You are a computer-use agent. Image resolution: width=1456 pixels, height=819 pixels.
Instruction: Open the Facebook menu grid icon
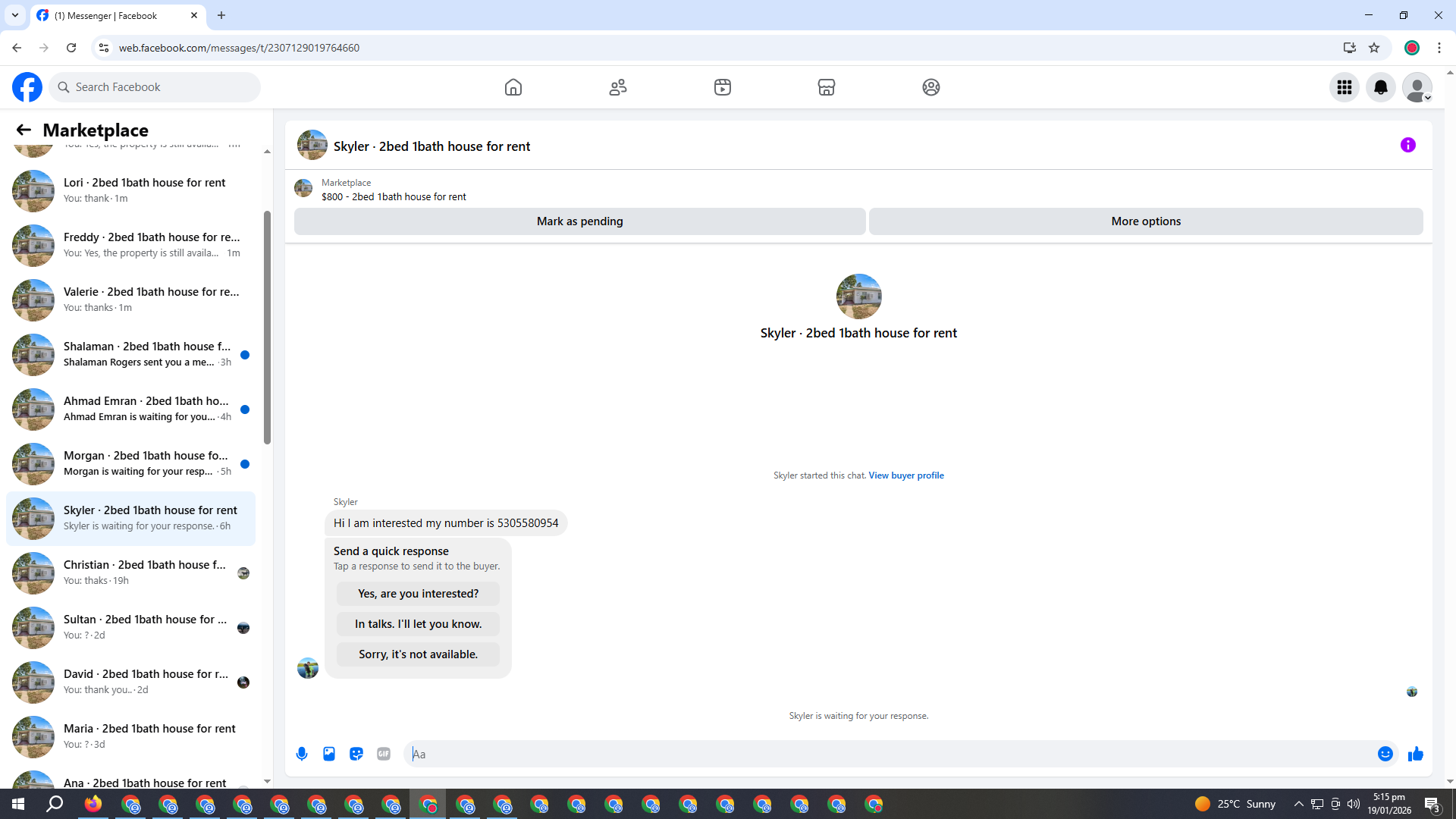pyautogui.click(x=1344, y=87)
